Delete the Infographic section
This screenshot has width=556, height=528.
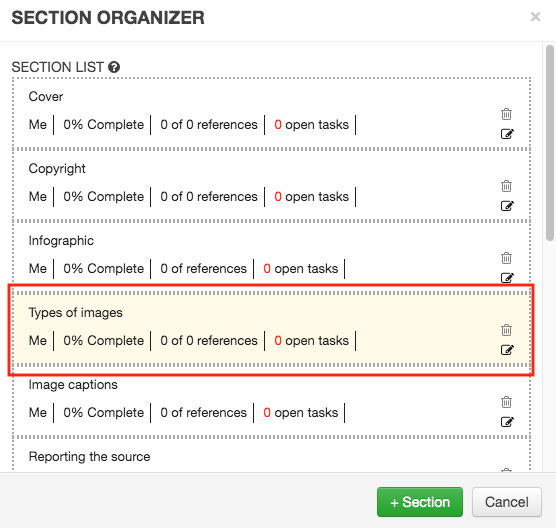506,258
